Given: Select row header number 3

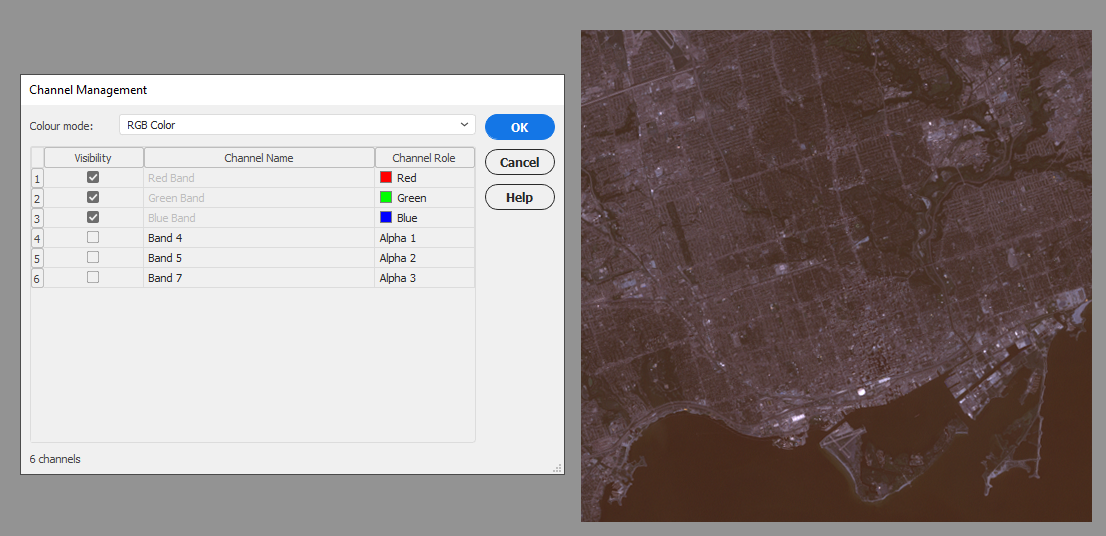Looking at the screenshot, I should click(37, 218).
